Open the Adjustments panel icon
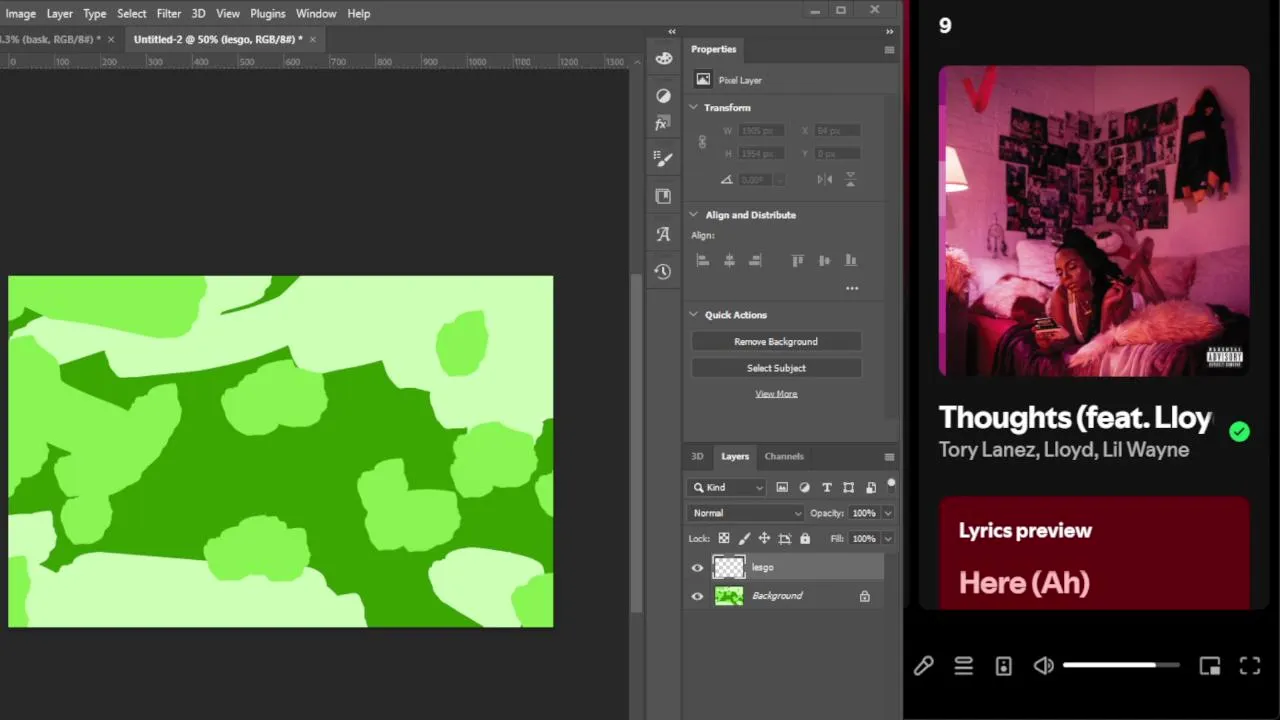 tap(663, 96)
